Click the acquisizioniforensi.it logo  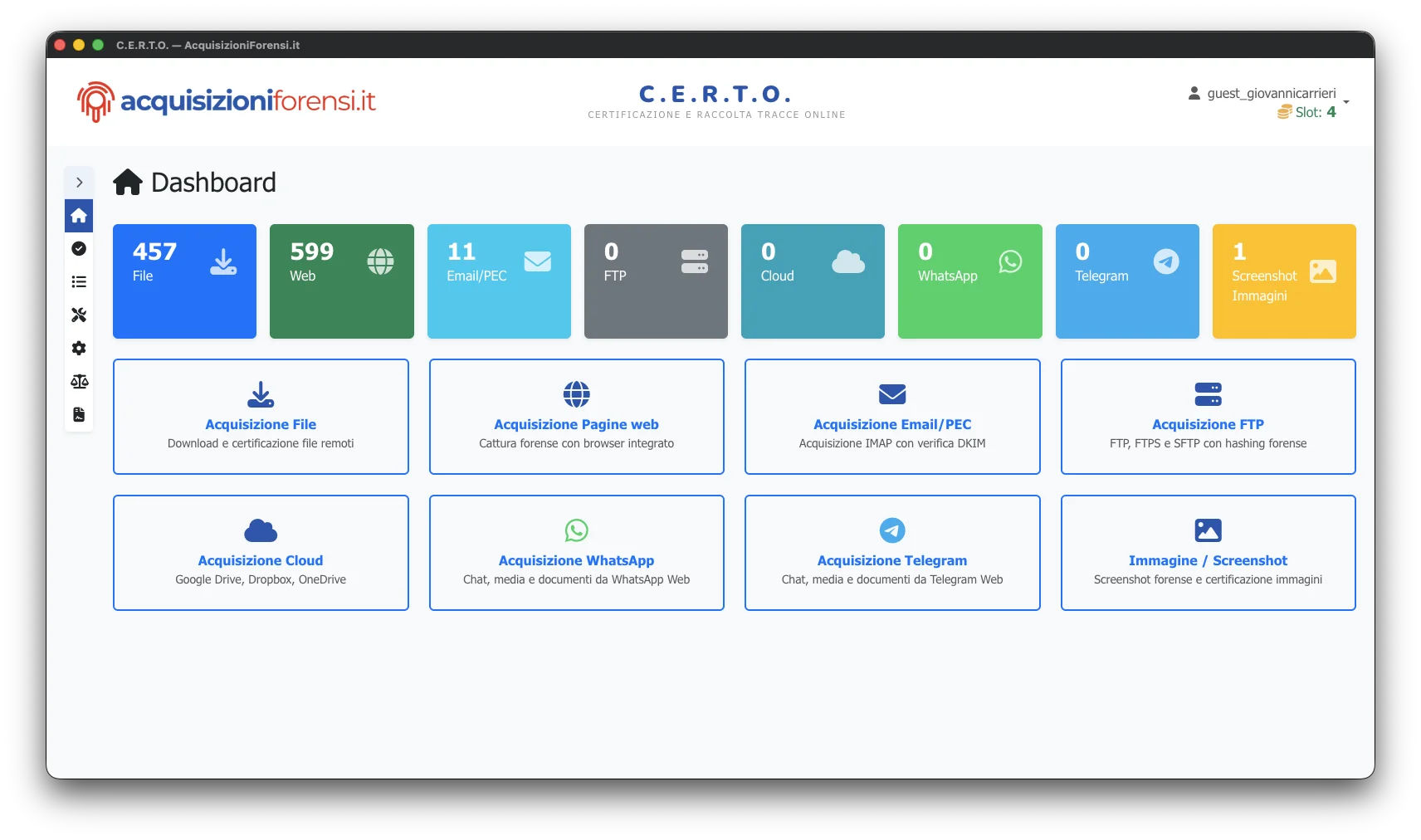[227, 101]
